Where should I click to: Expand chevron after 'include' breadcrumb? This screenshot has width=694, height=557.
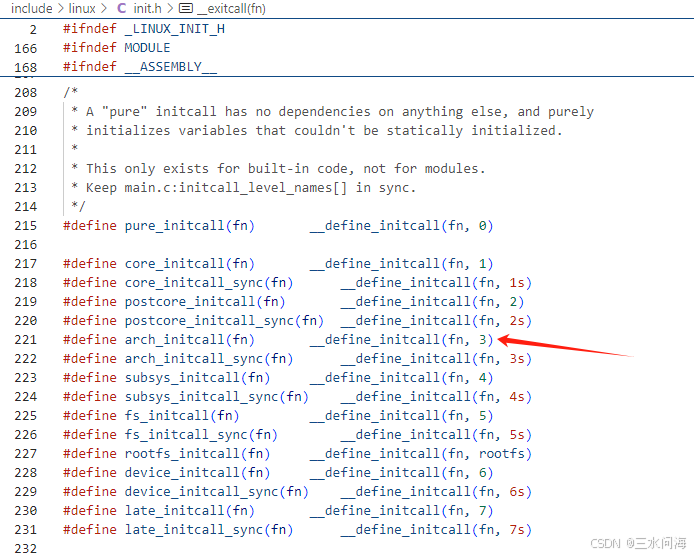coord(61,8)
